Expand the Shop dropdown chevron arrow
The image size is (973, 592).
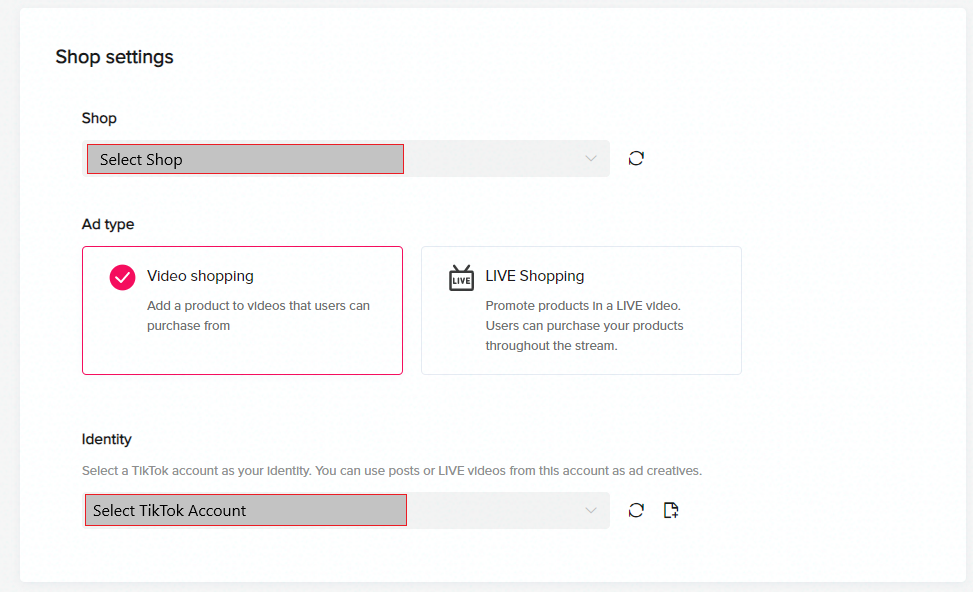[x=591, y=159]
